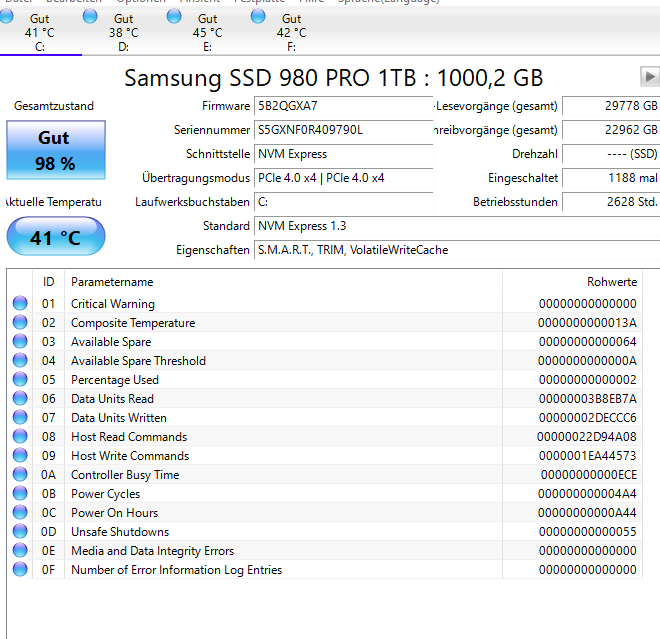The height and width of the screenshot is (639, 660).
Task: Select the D: drive at 38 °C
Action: tap(123, 32)
